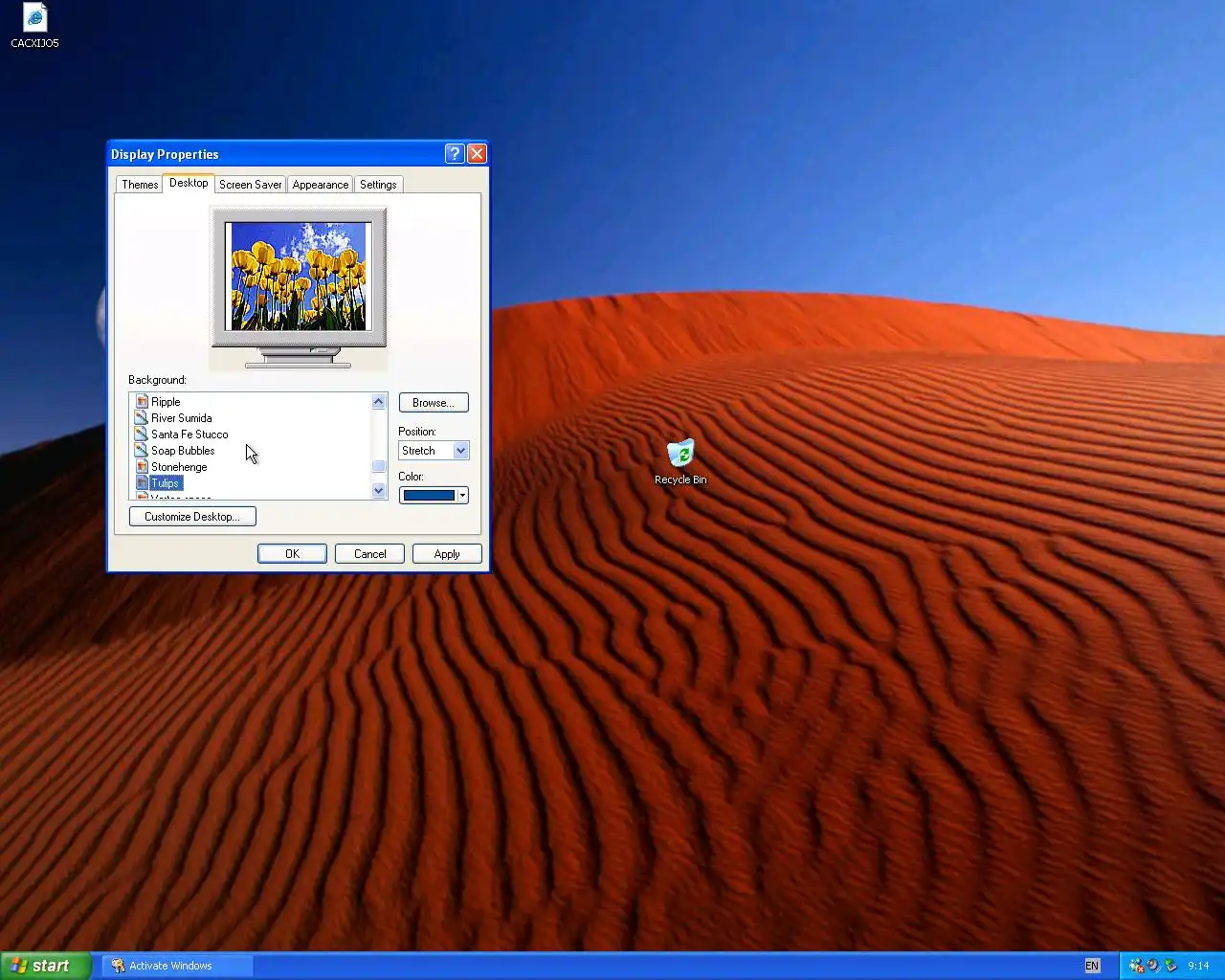Cancel the Display Properties dialog
This screenshot has width=1225, height=980.
point(369,554)
